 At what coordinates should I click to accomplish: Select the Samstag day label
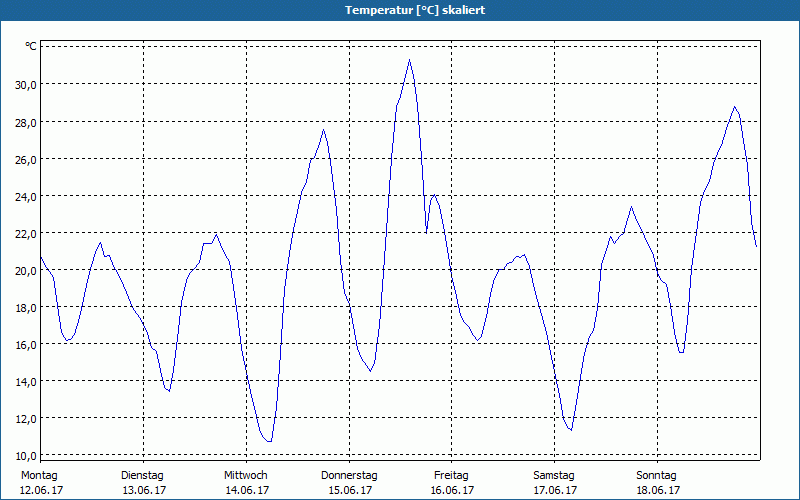click(x=554, y=475)
